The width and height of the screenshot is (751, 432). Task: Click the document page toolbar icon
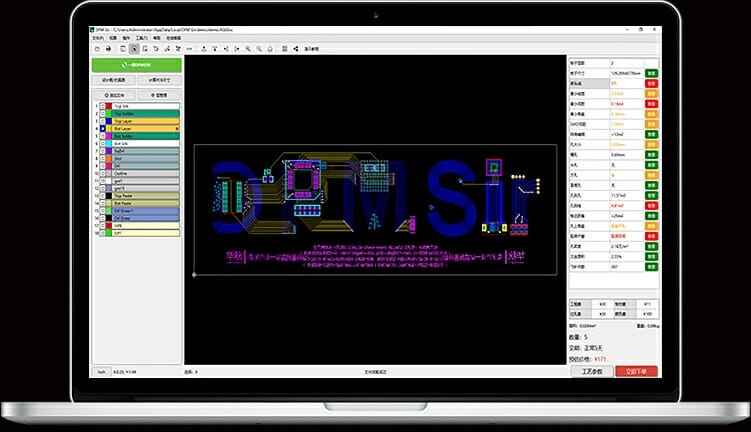point(123,49)
